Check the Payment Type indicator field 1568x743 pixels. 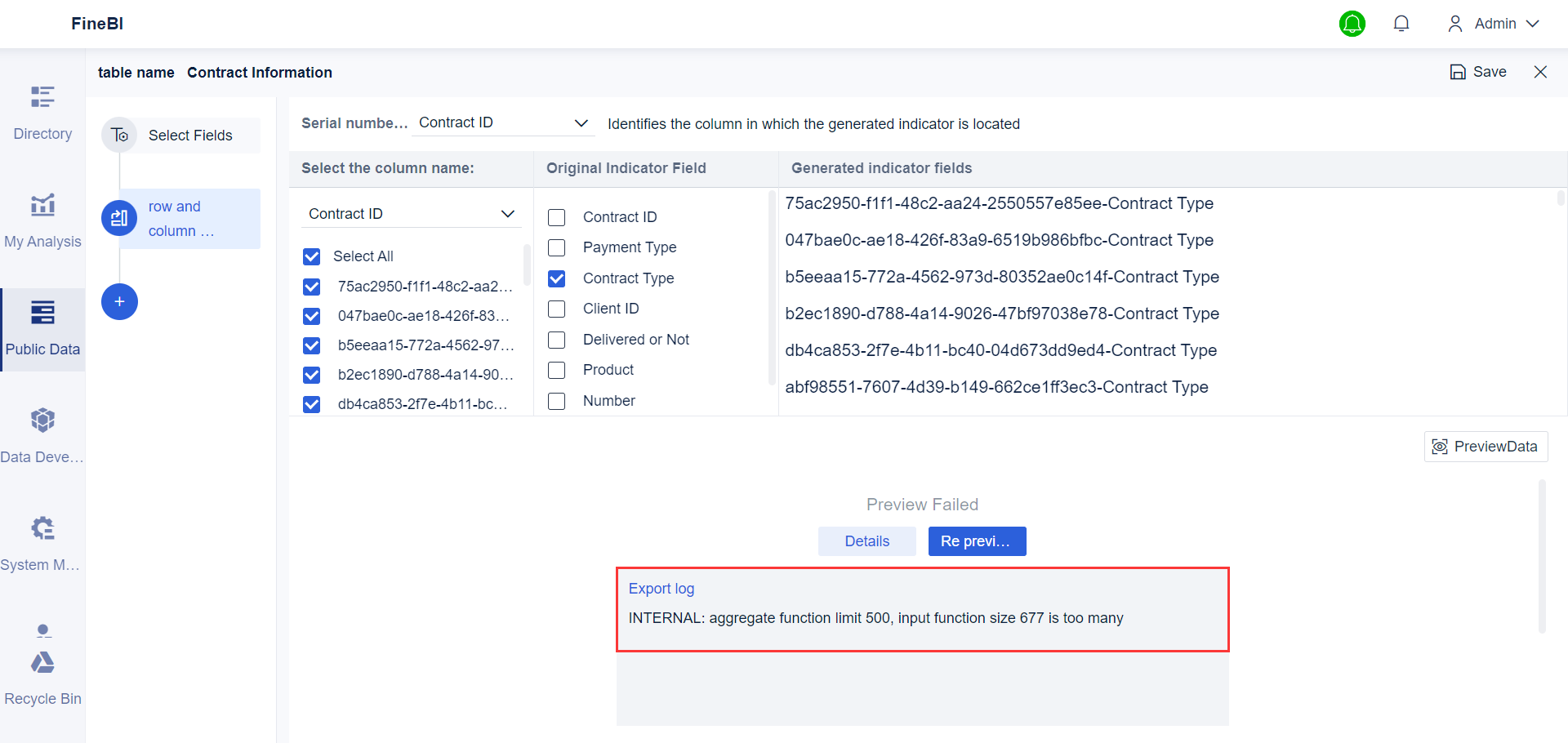coord(557,247)
